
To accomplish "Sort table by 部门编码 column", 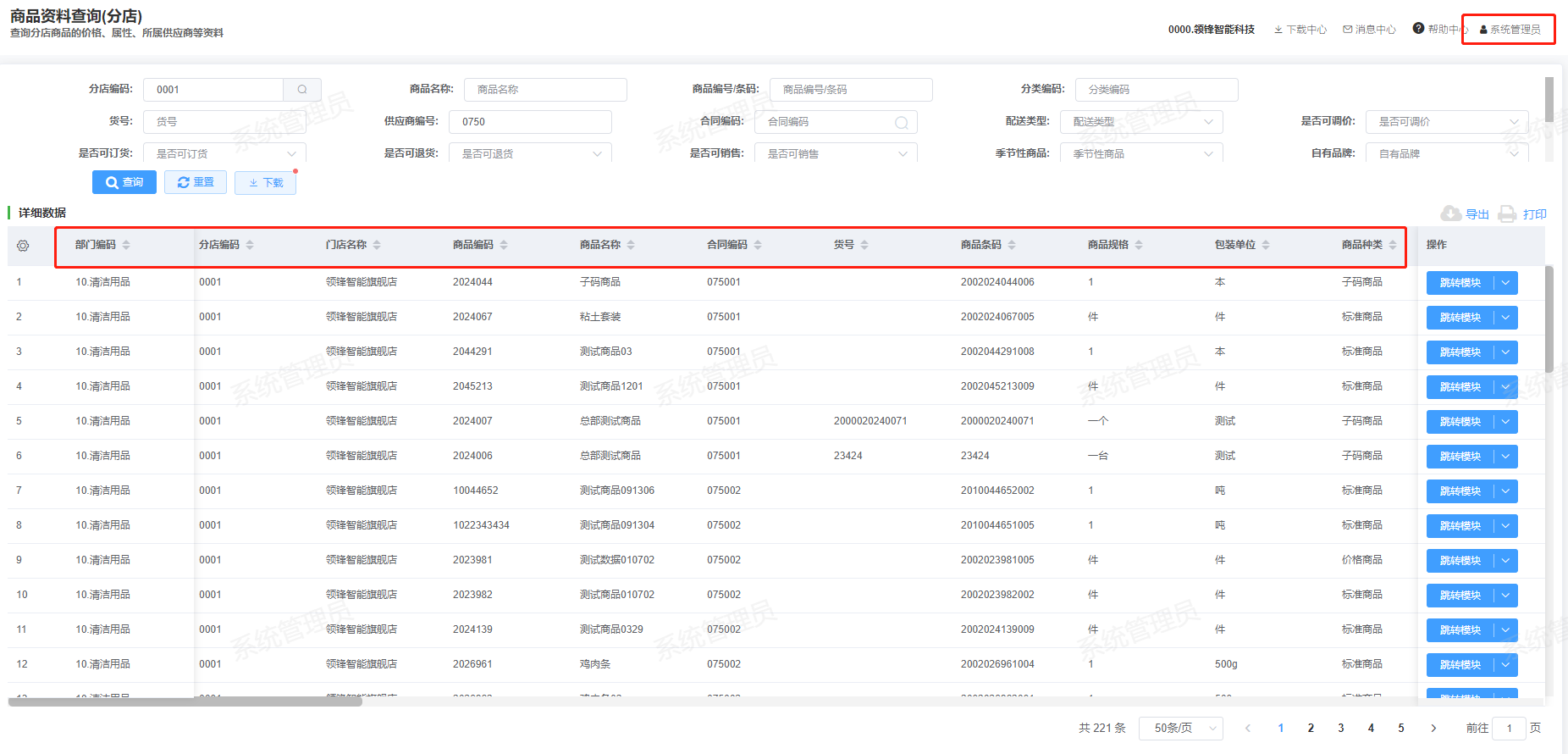I will [126, 245].
